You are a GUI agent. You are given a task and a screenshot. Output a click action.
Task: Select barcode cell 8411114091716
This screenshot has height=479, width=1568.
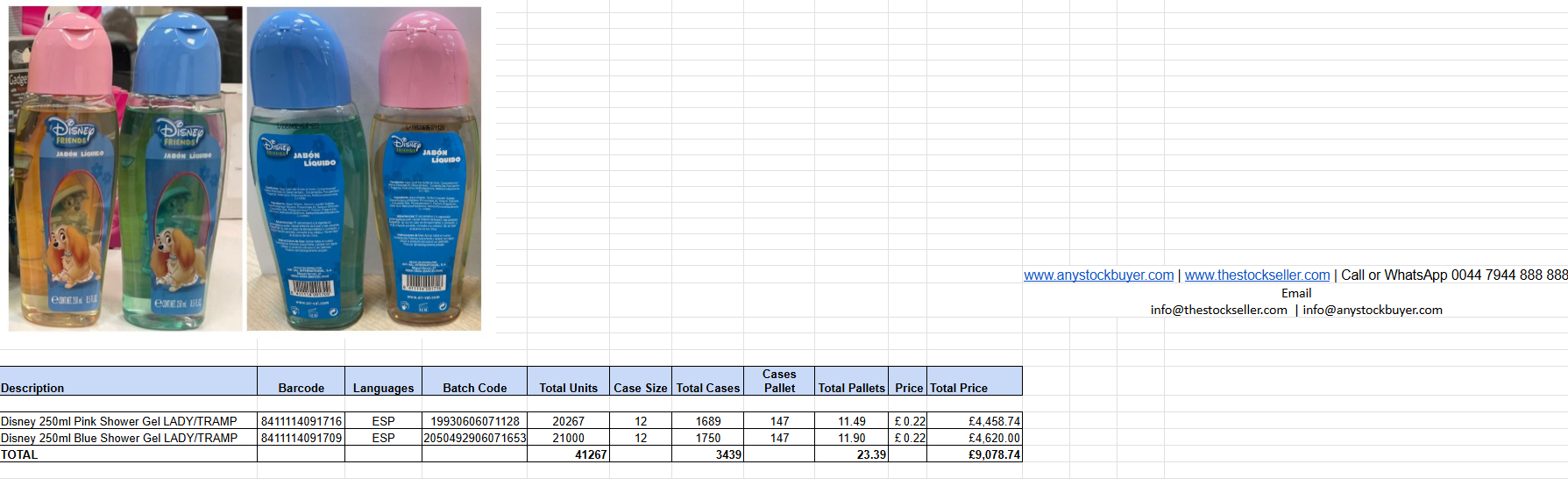pos(301,421)
